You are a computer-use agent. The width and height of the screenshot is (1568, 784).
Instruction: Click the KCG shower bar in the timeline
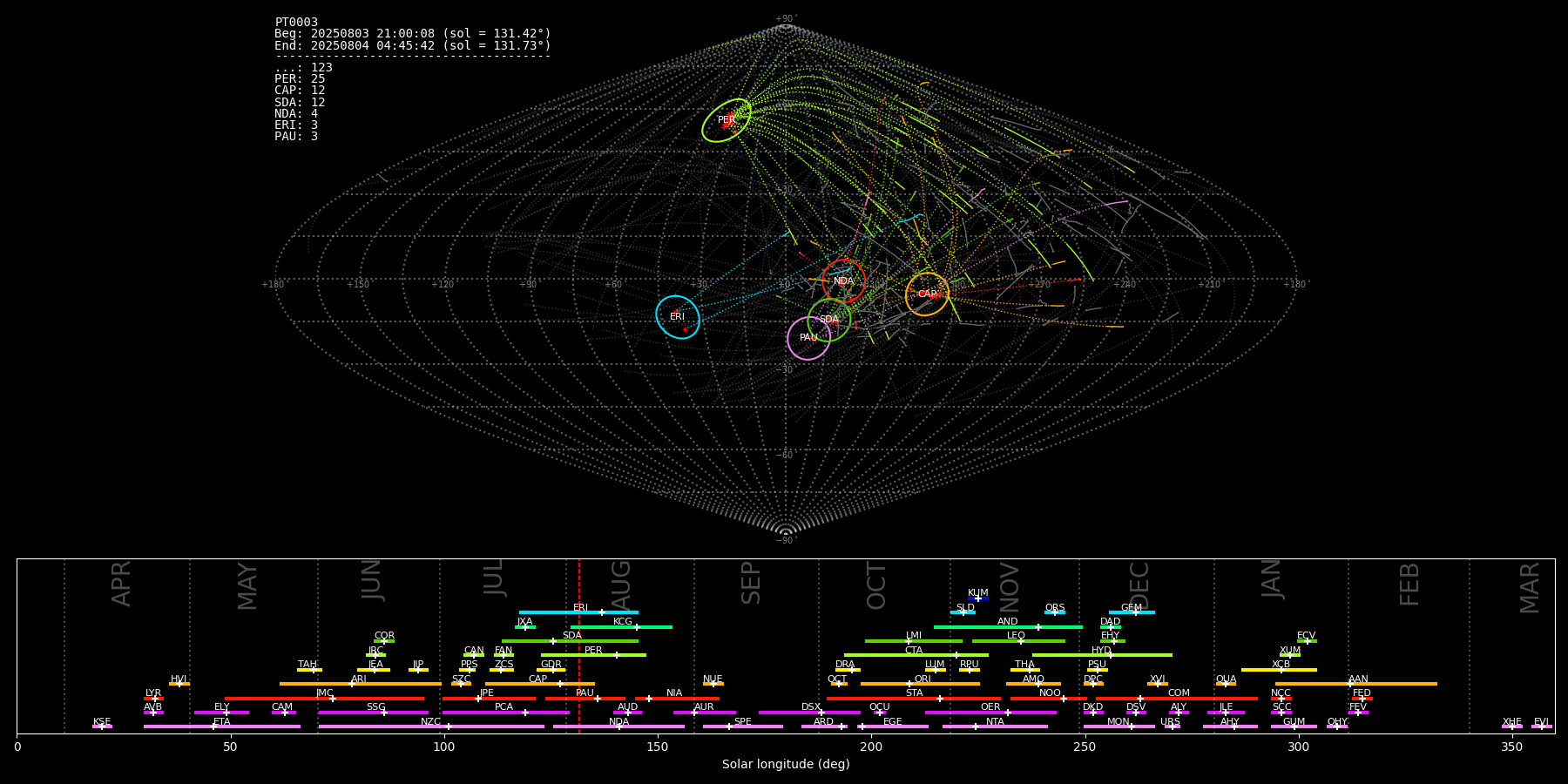pyautogui.click(x=621, y=626)
